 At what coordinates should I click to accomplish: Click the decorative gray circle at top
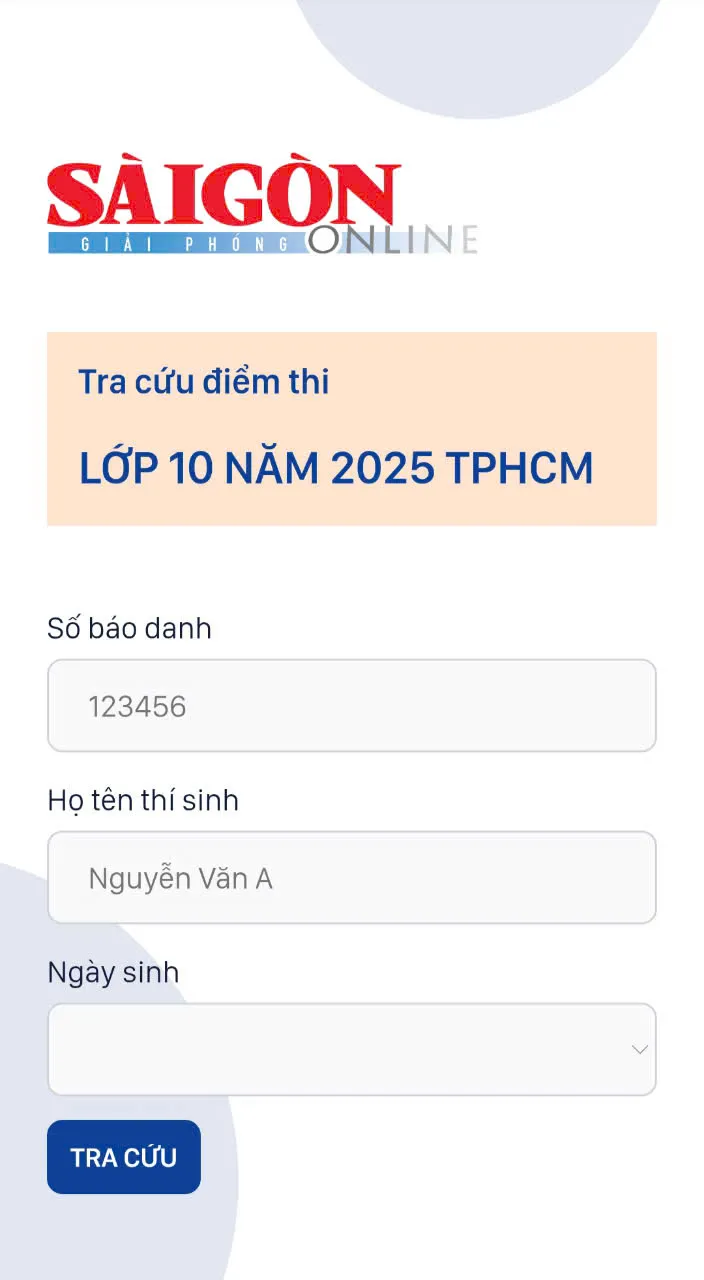point(480,50)
